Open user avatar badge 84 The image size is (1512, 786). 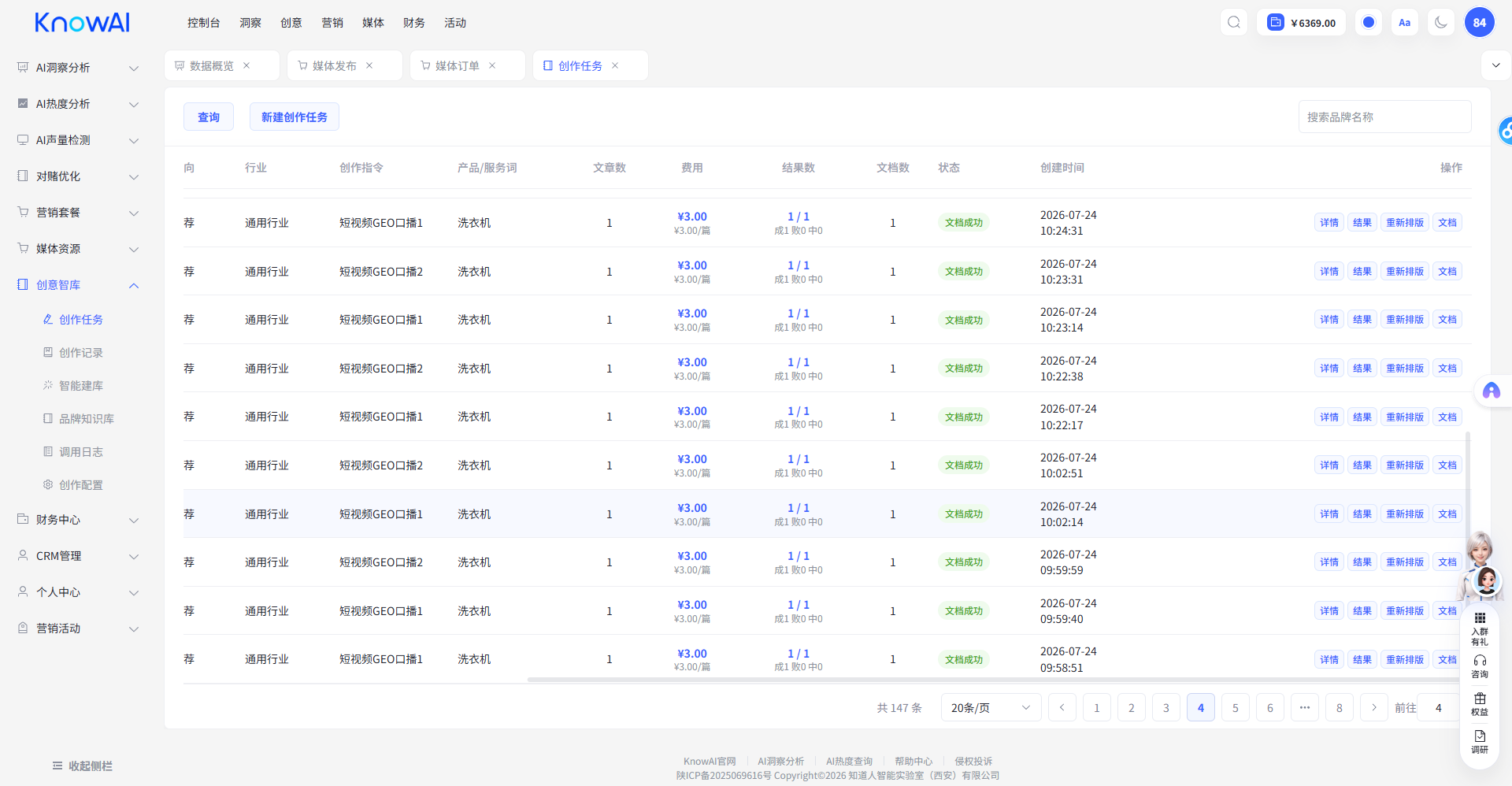click(x=1480, y=23)
